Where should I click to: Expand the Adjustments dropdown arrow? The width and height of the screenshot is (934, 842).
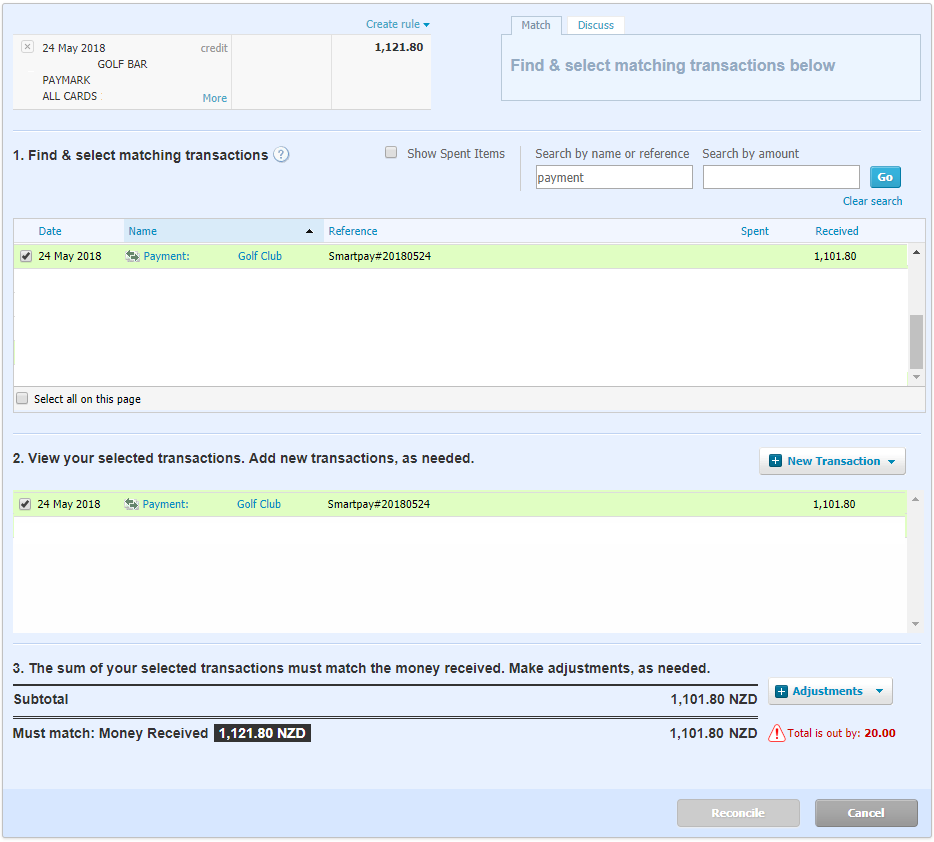click(878, 691)
